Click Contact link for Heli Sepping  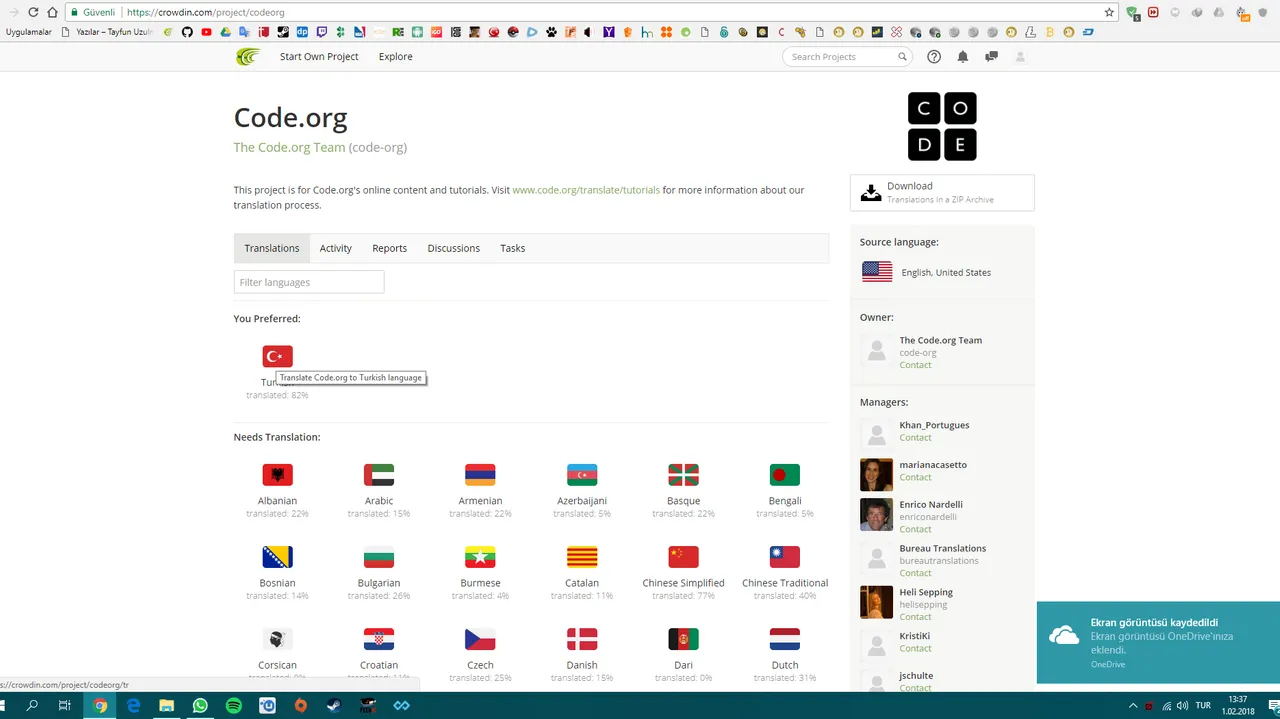915,617
